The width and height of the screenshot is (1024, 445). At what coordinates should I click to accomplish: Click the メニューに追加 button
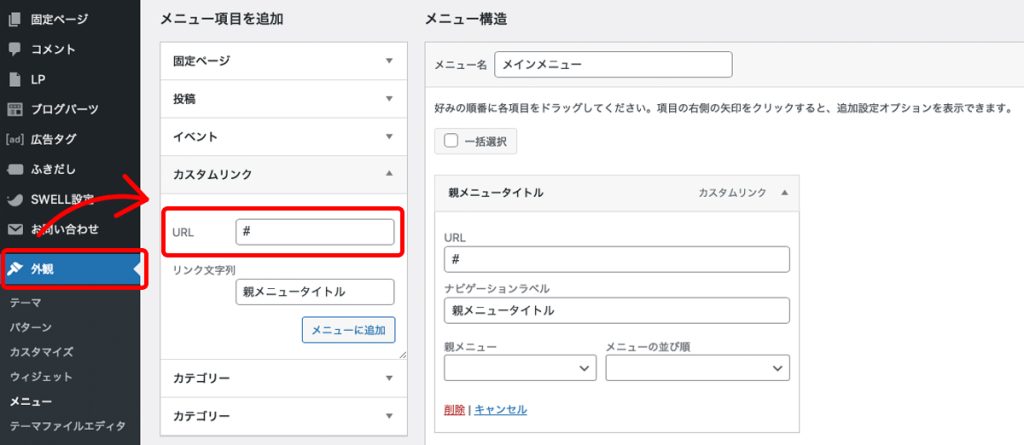(x=348, y=330)
